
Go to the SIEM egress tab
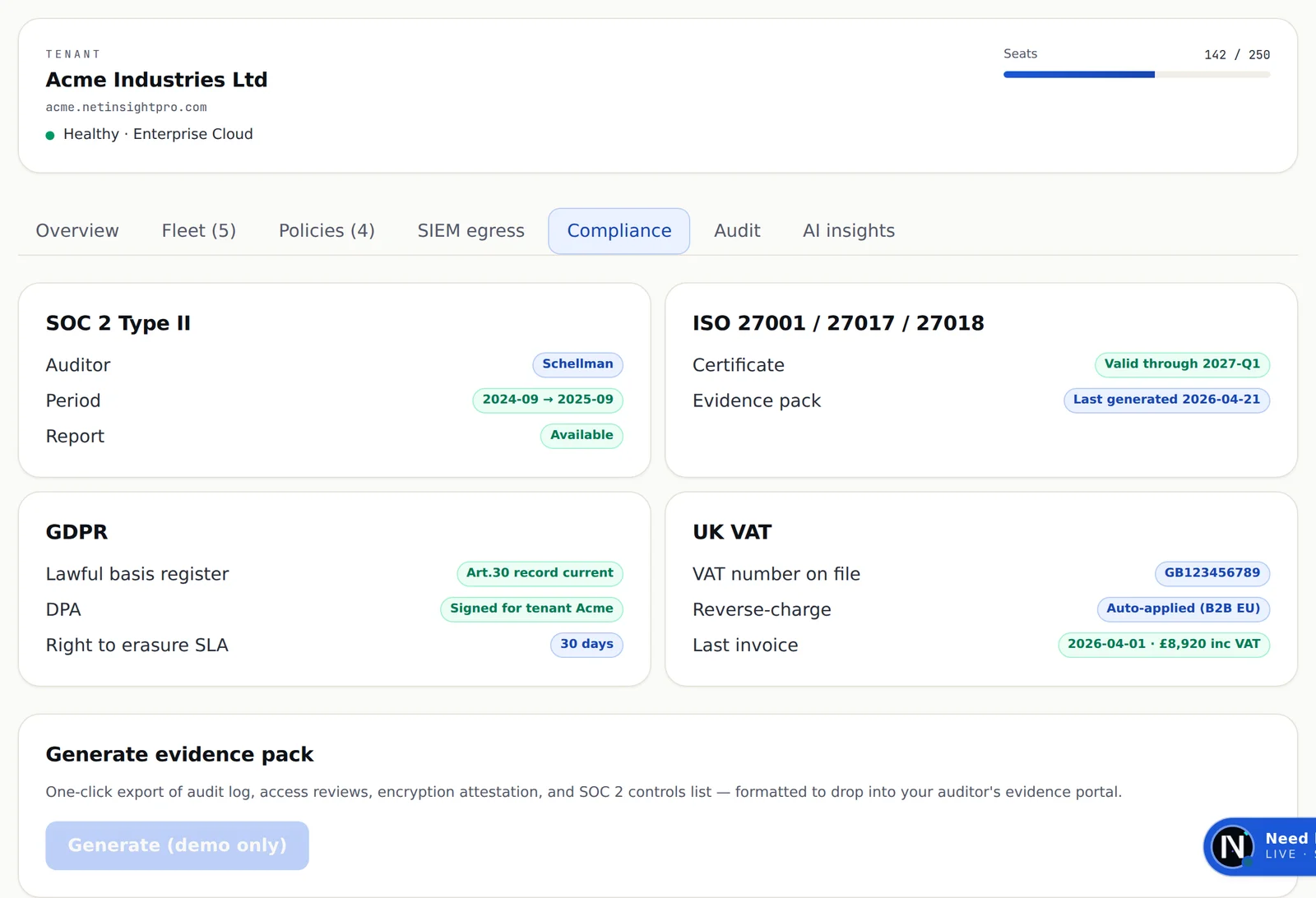[470, 231]
